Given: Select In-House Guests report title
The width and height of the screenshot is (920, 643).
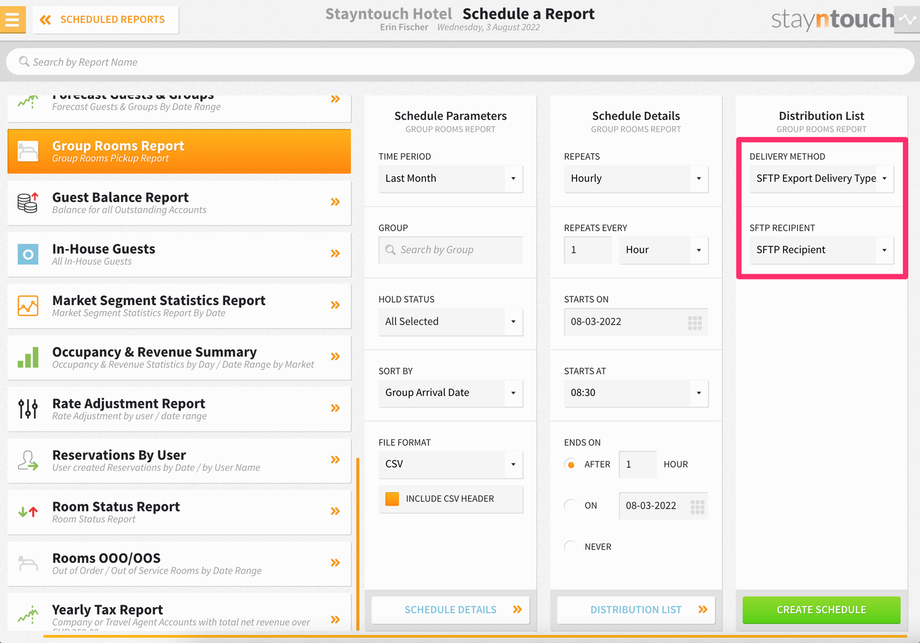Looking at the screenshot, I should click(x=104, y=249).
